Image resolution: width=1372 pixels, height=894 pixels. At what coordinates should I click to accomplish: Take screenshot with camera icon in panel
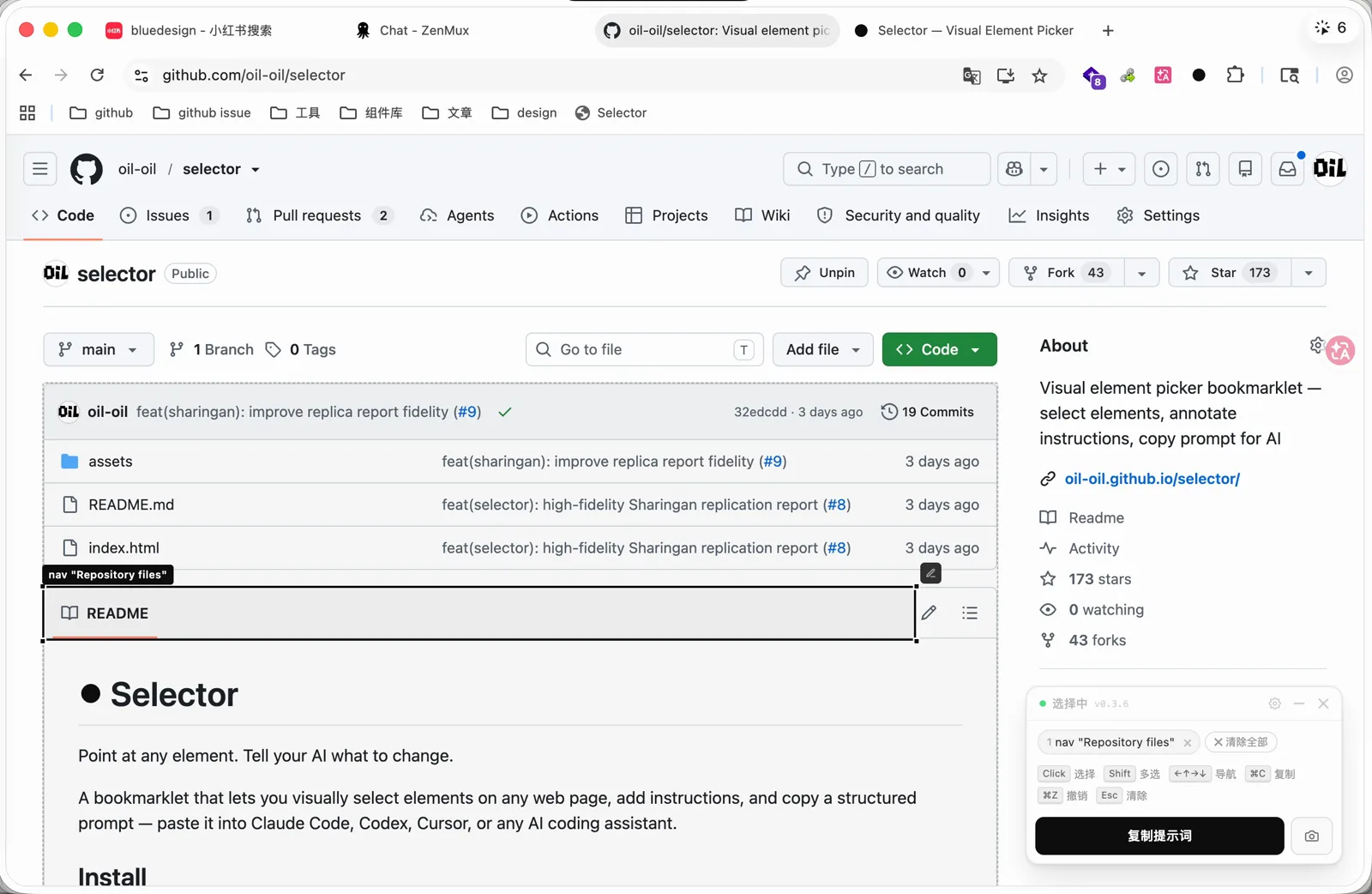tap(1312, 837)
